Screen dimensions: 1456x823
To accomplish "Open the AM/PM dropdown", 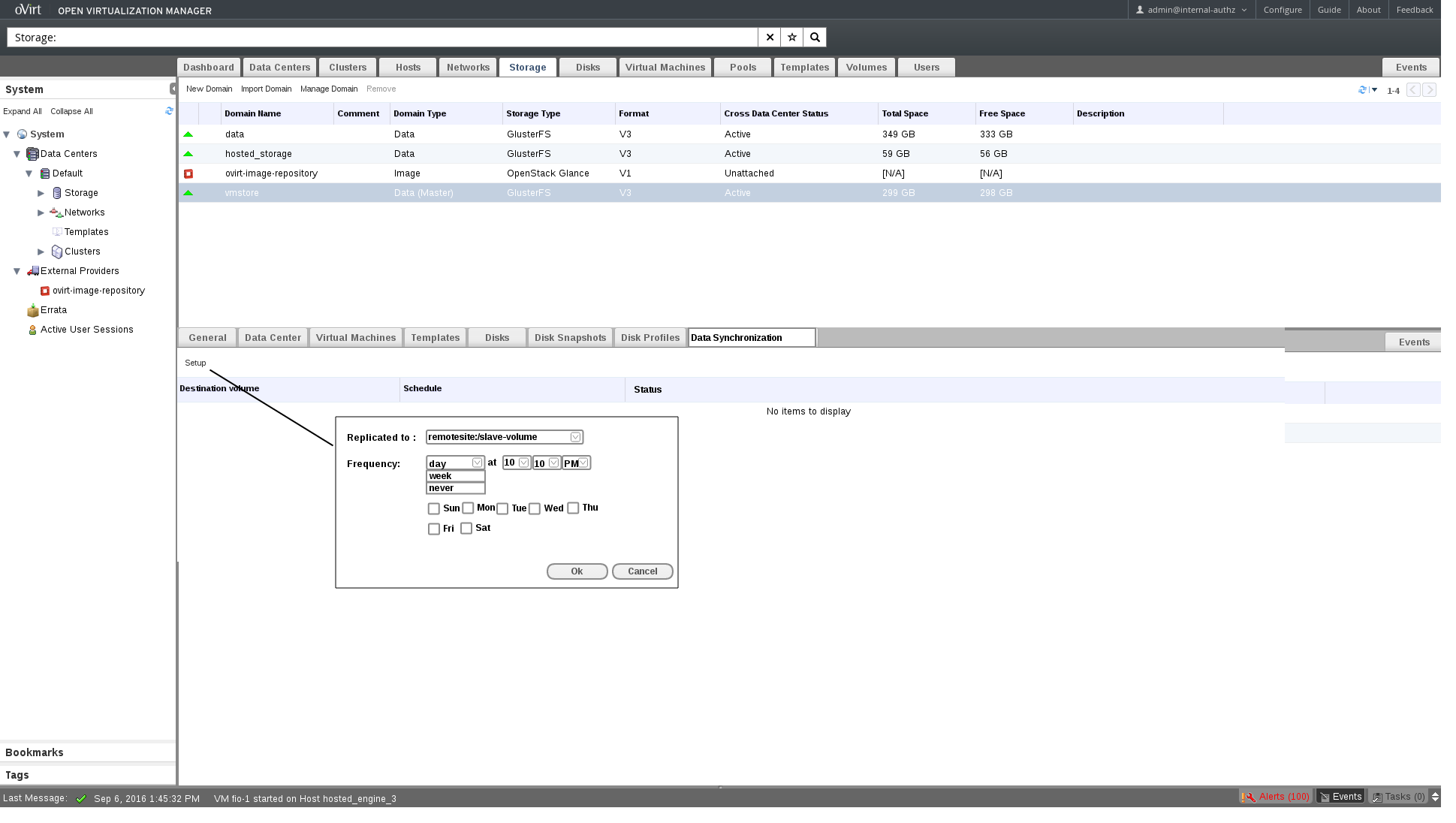I will [583, 463].
